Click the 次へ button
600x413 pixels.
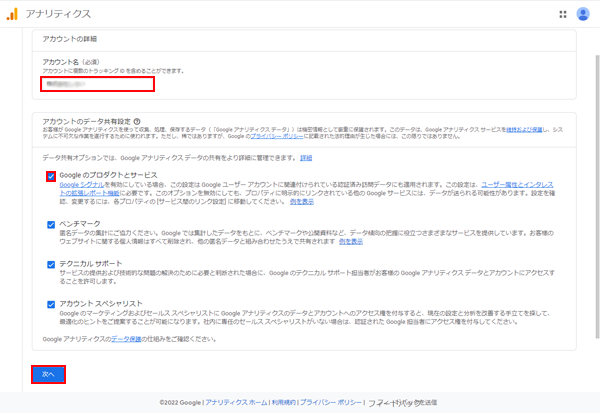48,374
